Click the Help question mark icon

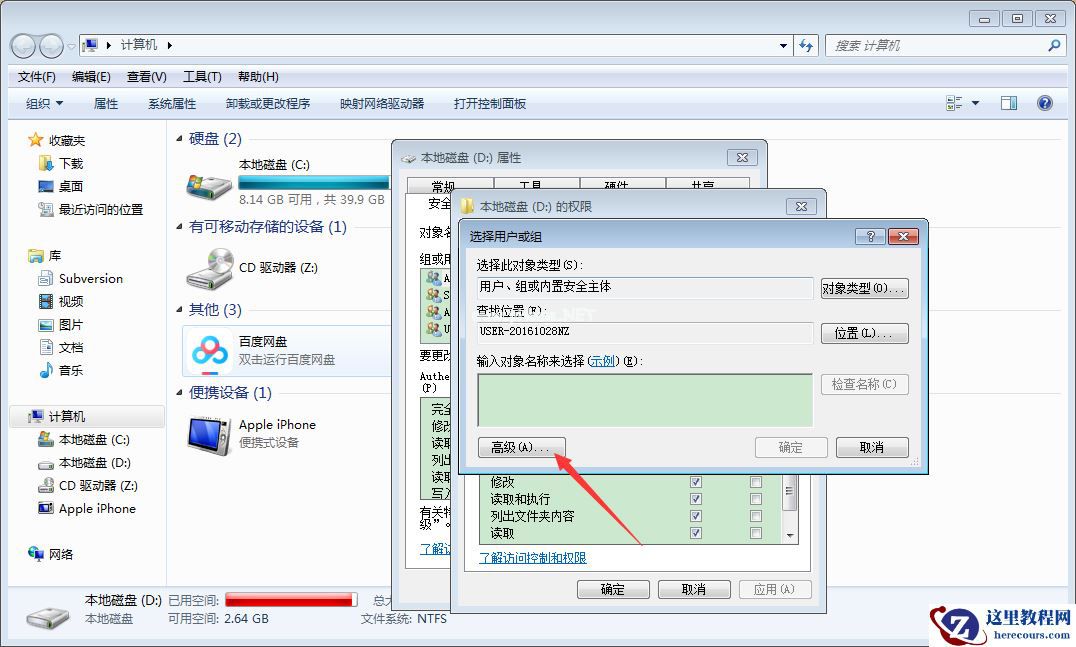1044,103
